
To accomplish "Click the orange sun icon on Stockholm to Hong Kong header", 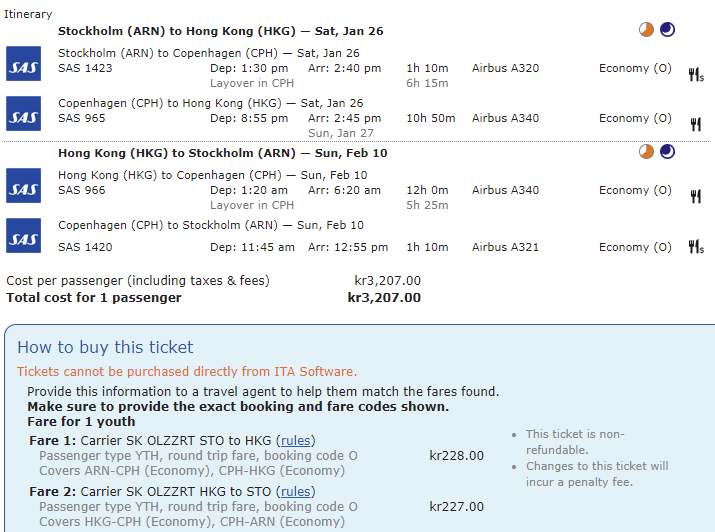I will (647, 30).
